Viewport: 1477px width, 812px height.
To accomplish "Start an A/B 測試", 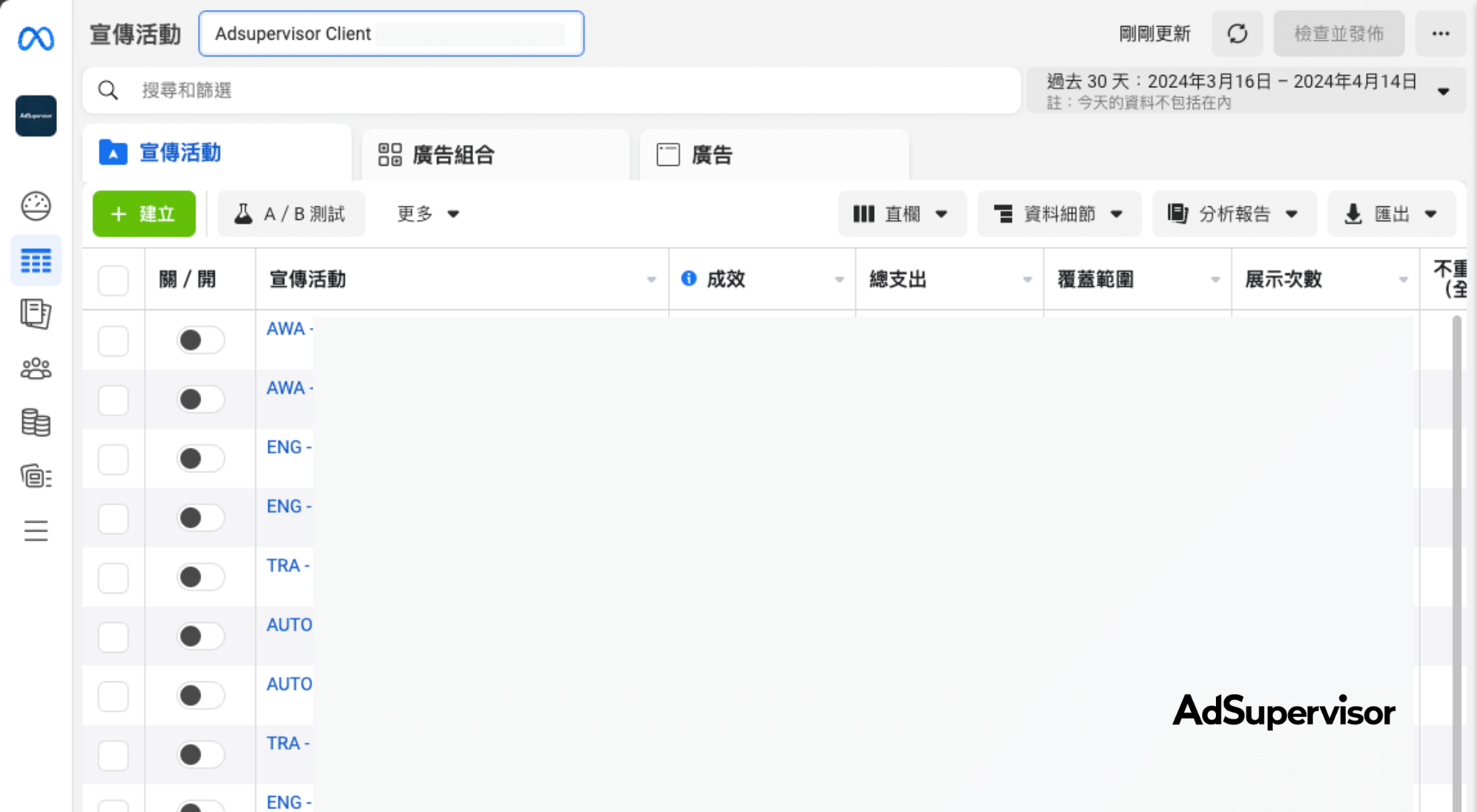I will pos(291,214).
